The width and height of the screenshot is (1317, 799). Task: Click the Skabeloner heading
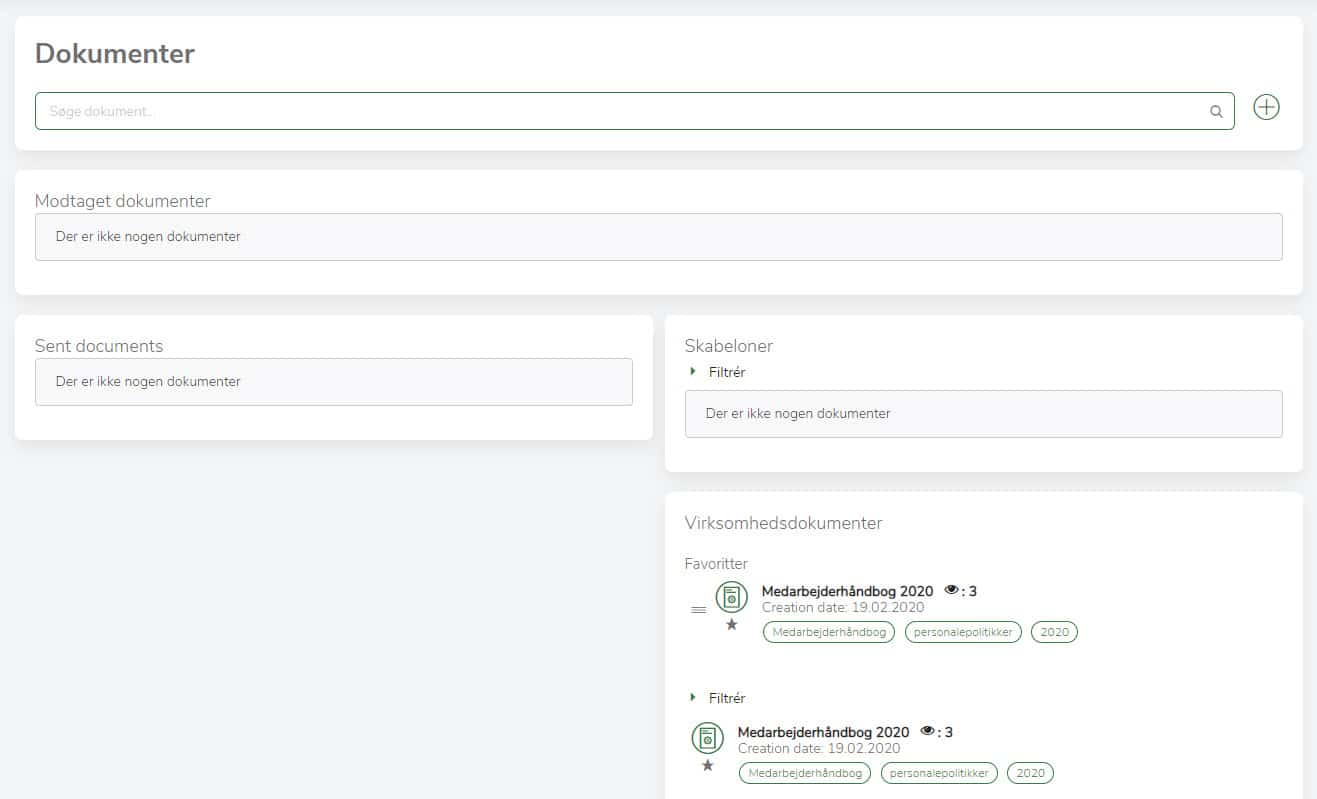click(729, 346)
